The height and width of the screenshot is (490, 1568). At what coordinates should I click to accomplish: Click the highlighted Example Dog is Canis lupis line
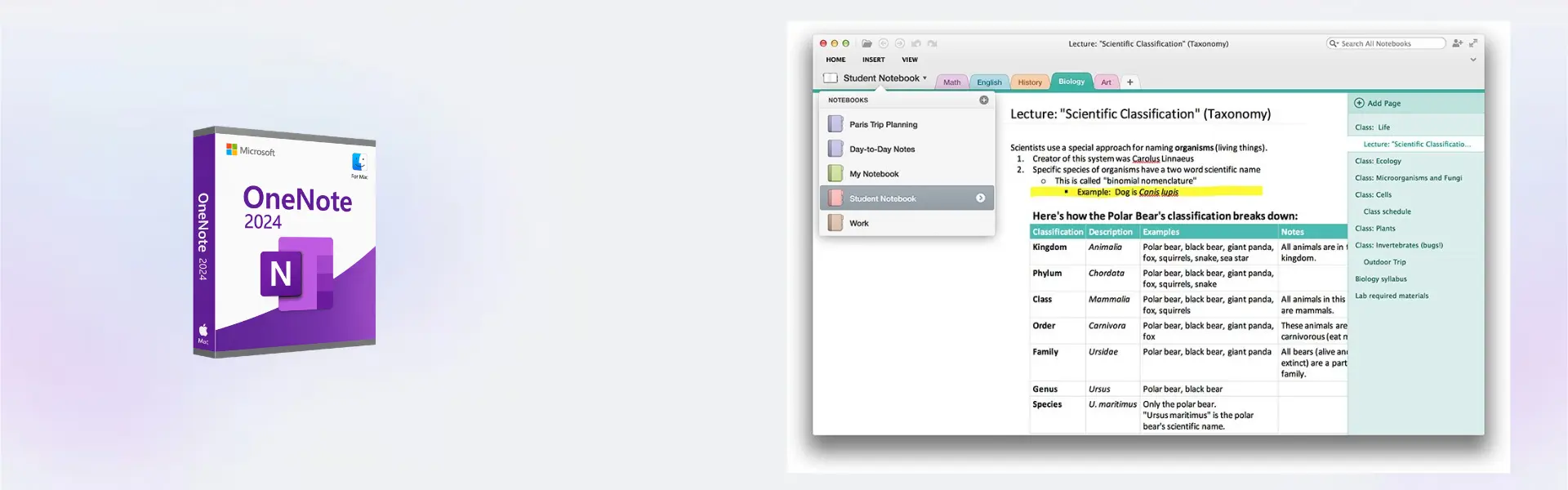pos(1146,192)
